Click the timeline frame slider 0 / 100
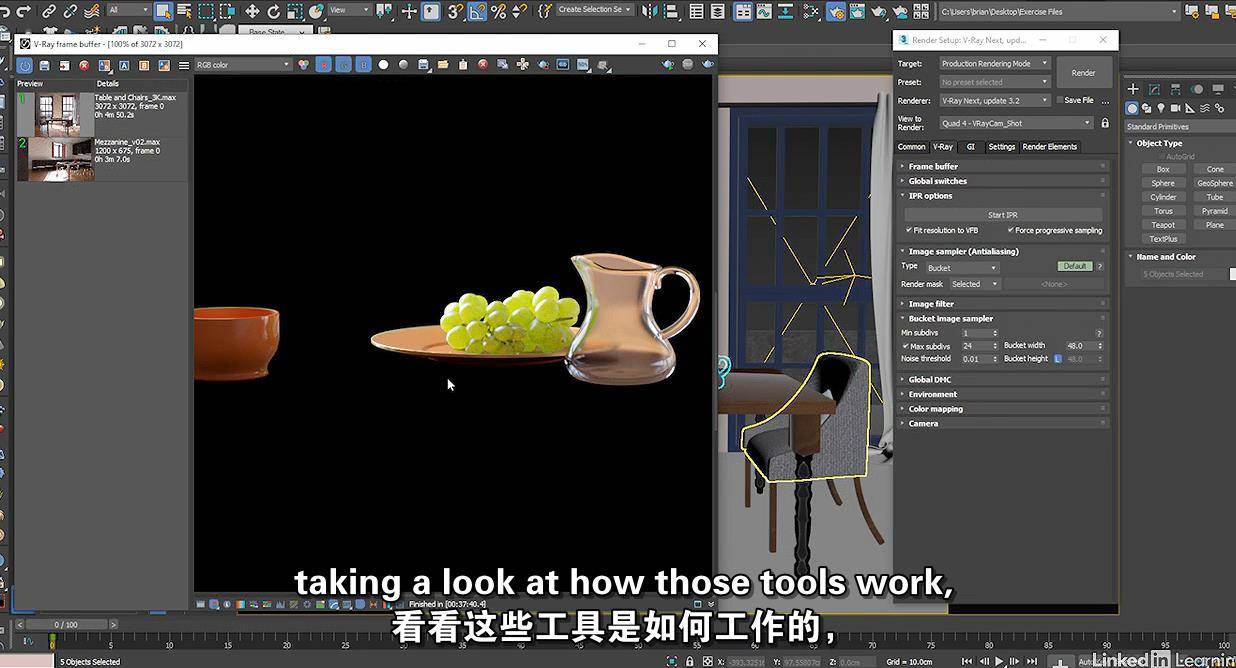 point(64,624)
